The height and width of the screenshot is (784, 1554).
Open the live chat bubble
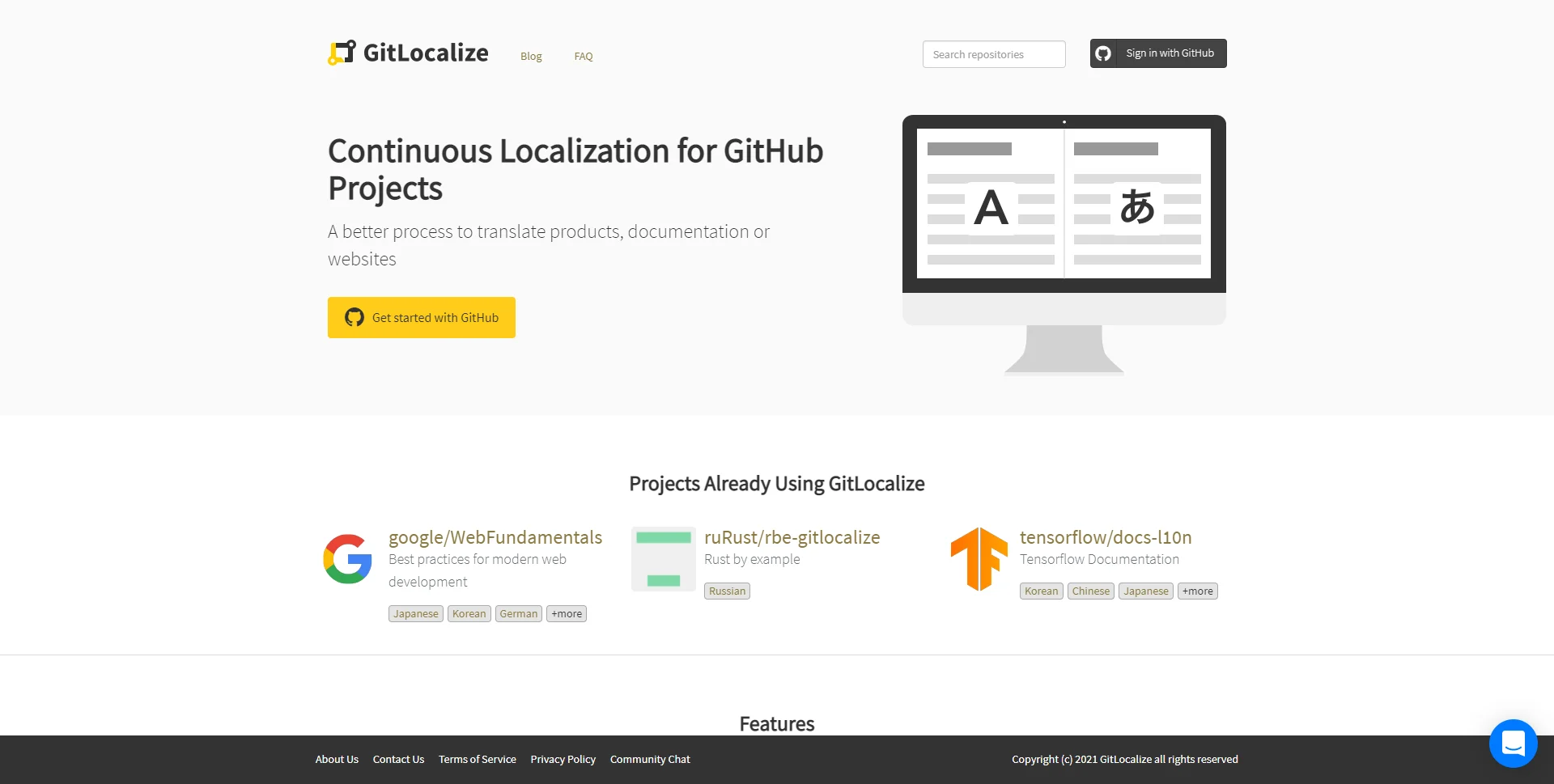(1513, 744)
